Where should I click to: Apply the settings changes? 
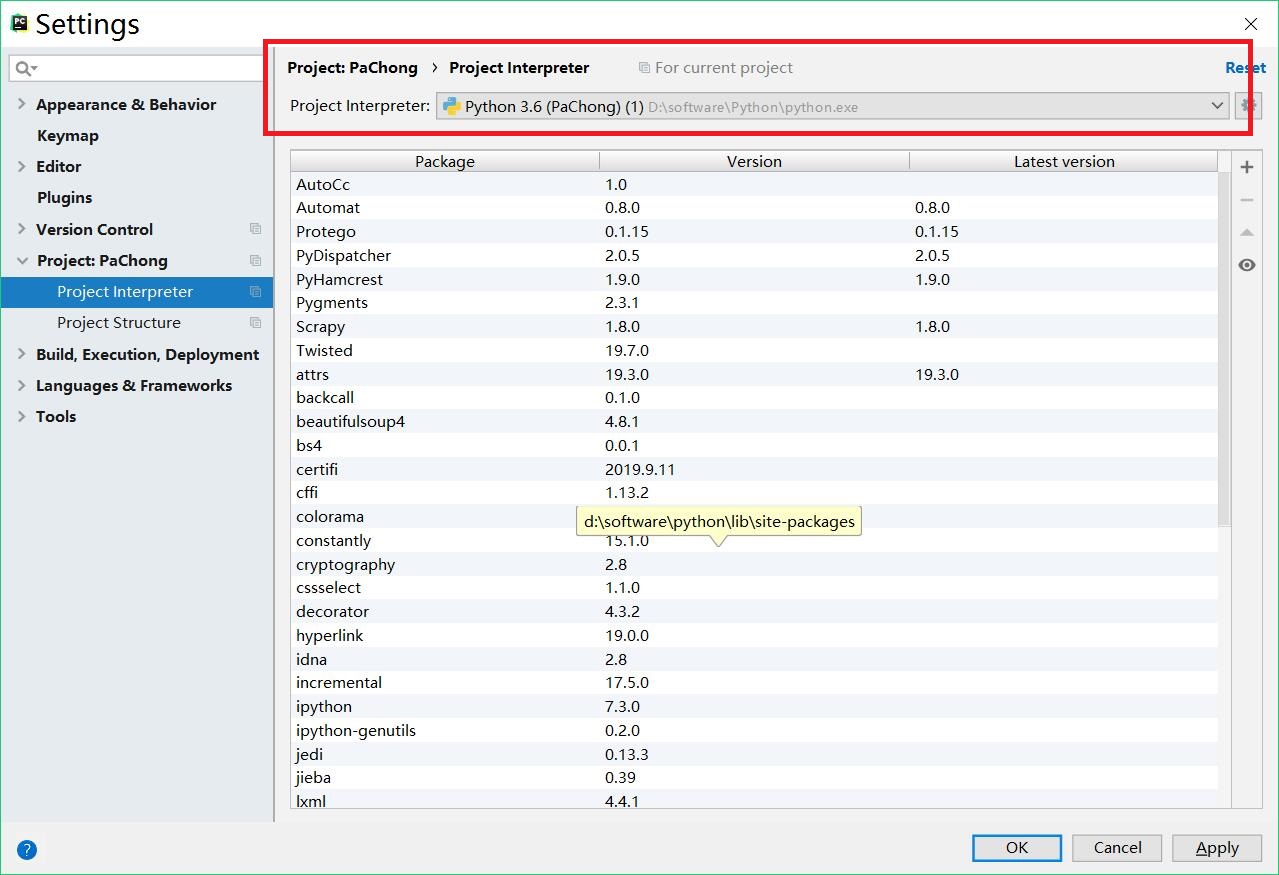(1216, 847)
